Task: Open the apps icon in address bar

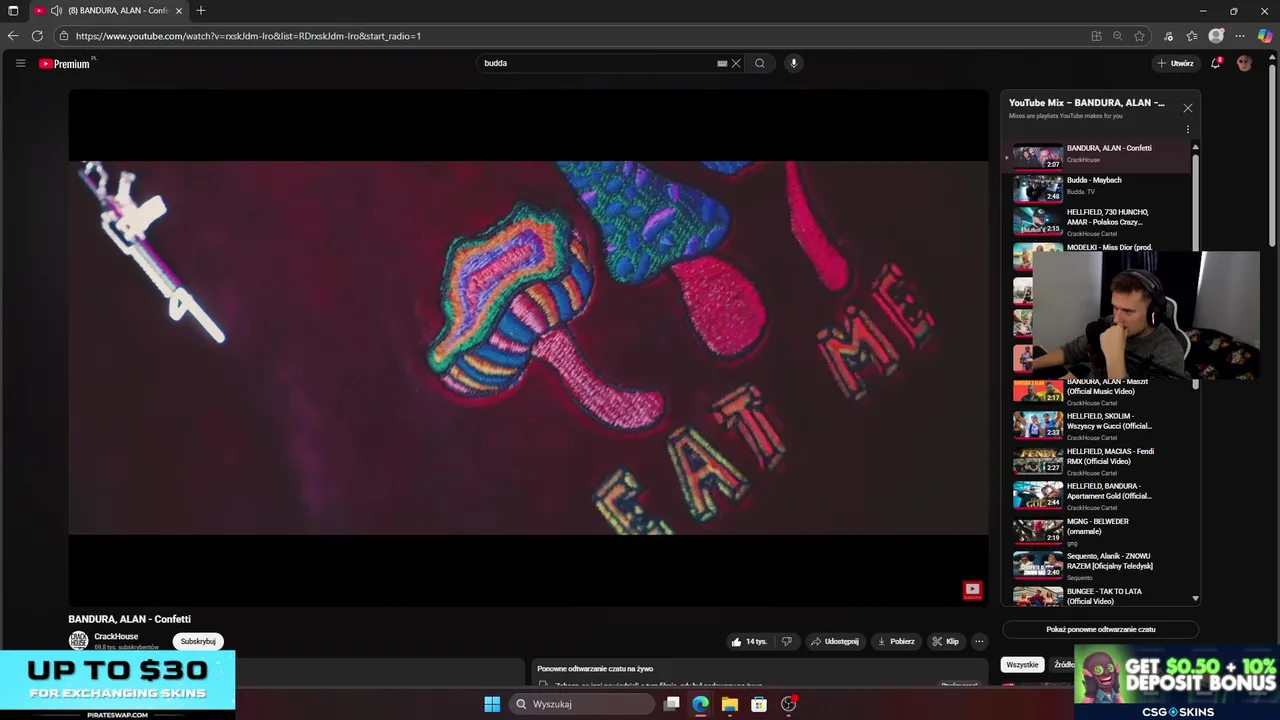Action: click(1096, 36)
